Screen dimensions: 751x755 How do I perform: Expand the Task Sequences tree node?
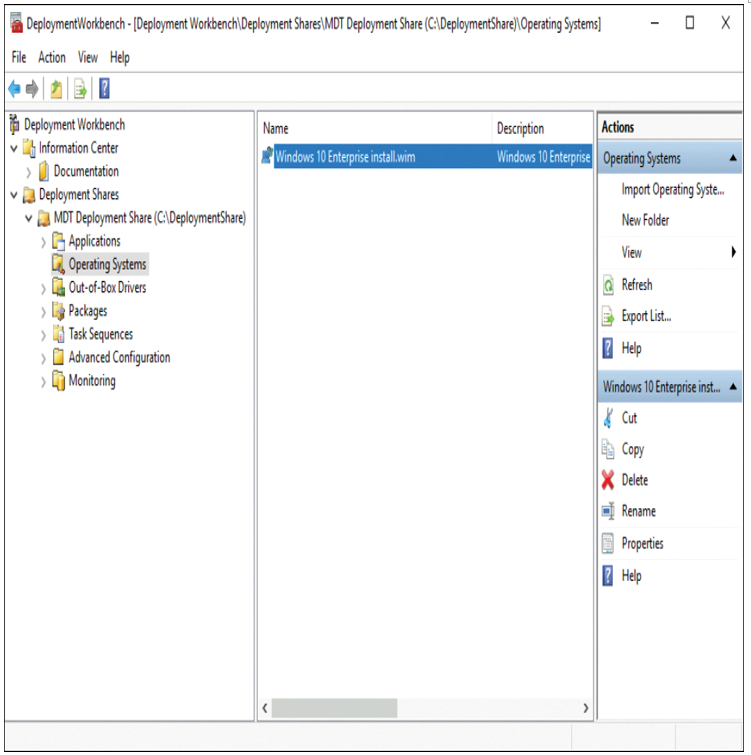click(43, 335)
